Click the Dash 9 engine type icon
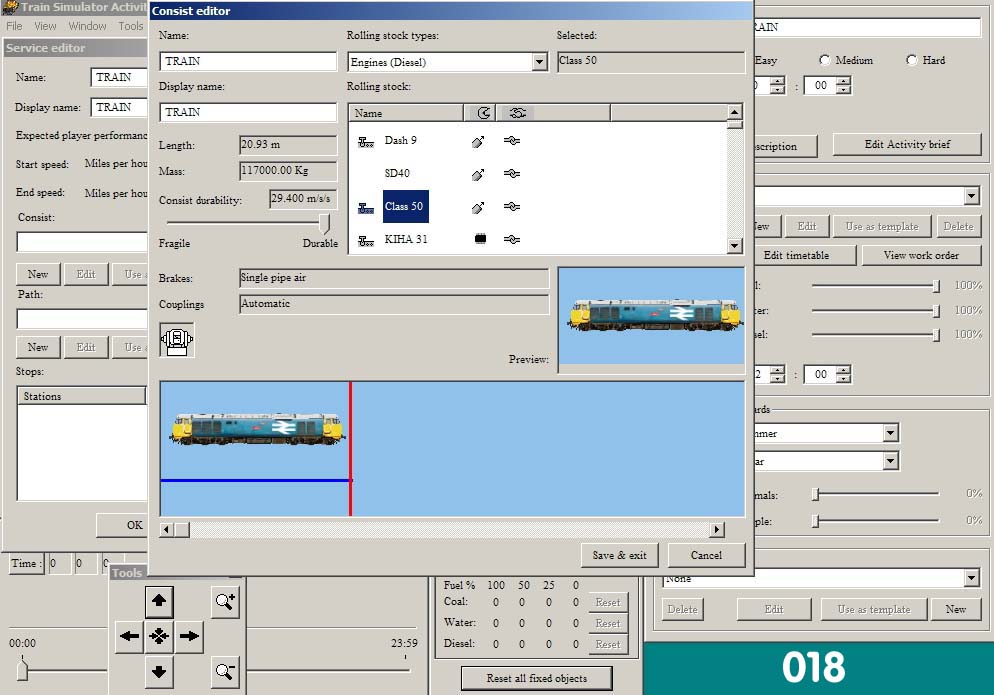Screen dimensions: 994x695 pos(366,142)
